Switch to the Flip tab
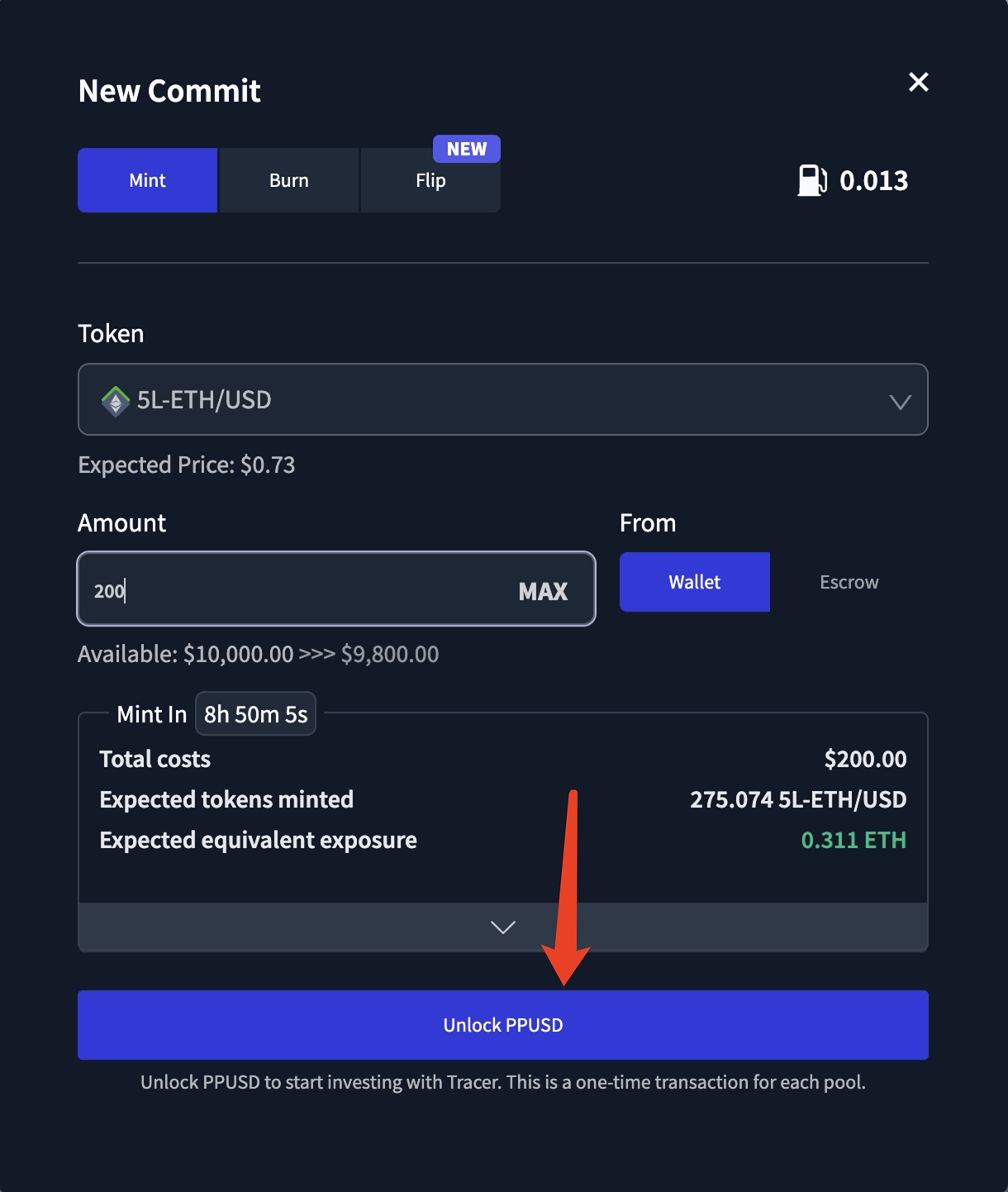This screenshot has height=1192, width=1008. click(430, 181)
